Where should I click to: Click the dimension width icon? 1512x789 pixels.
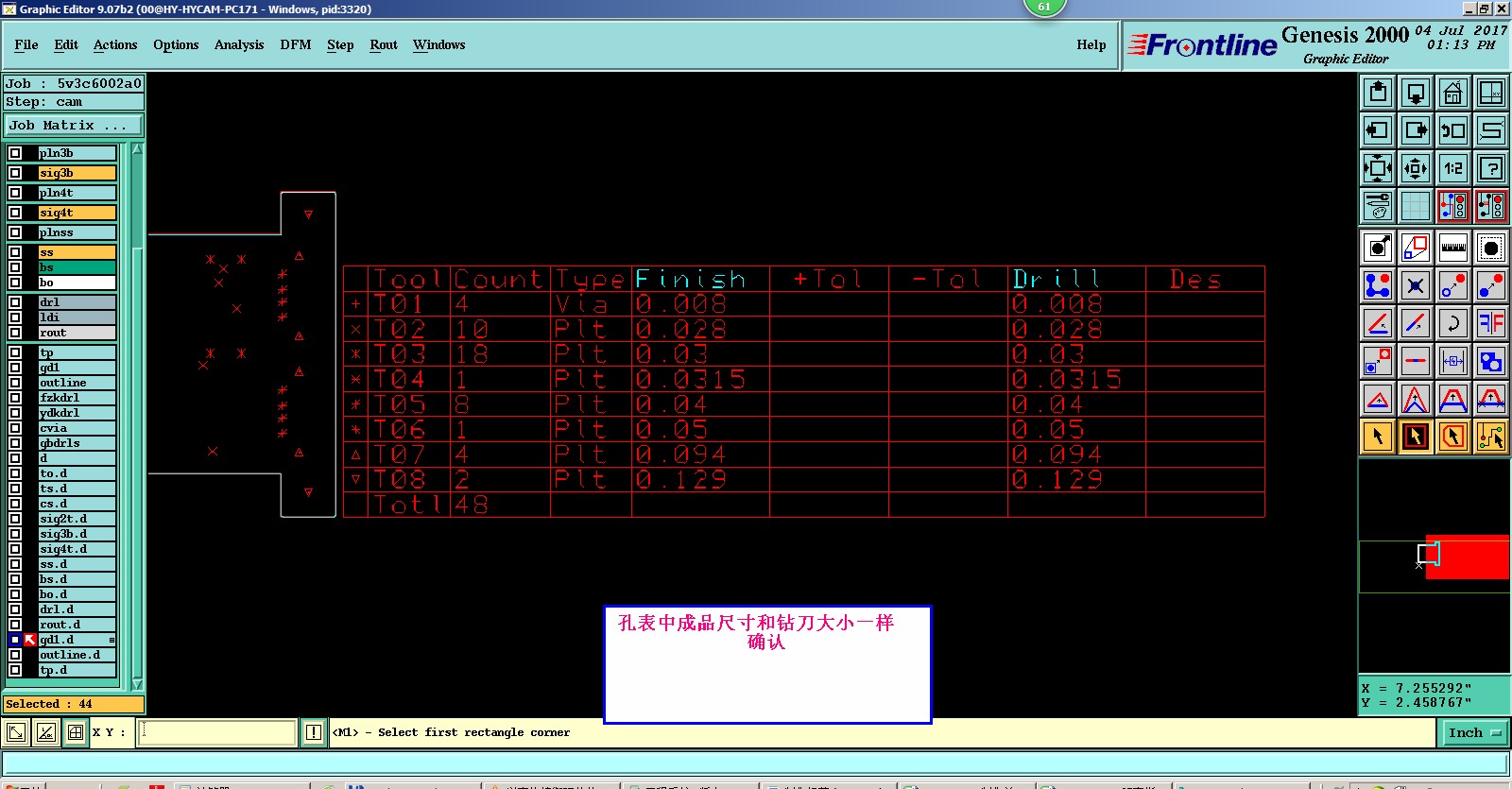pyautogui.click(x=1453, y=361)
